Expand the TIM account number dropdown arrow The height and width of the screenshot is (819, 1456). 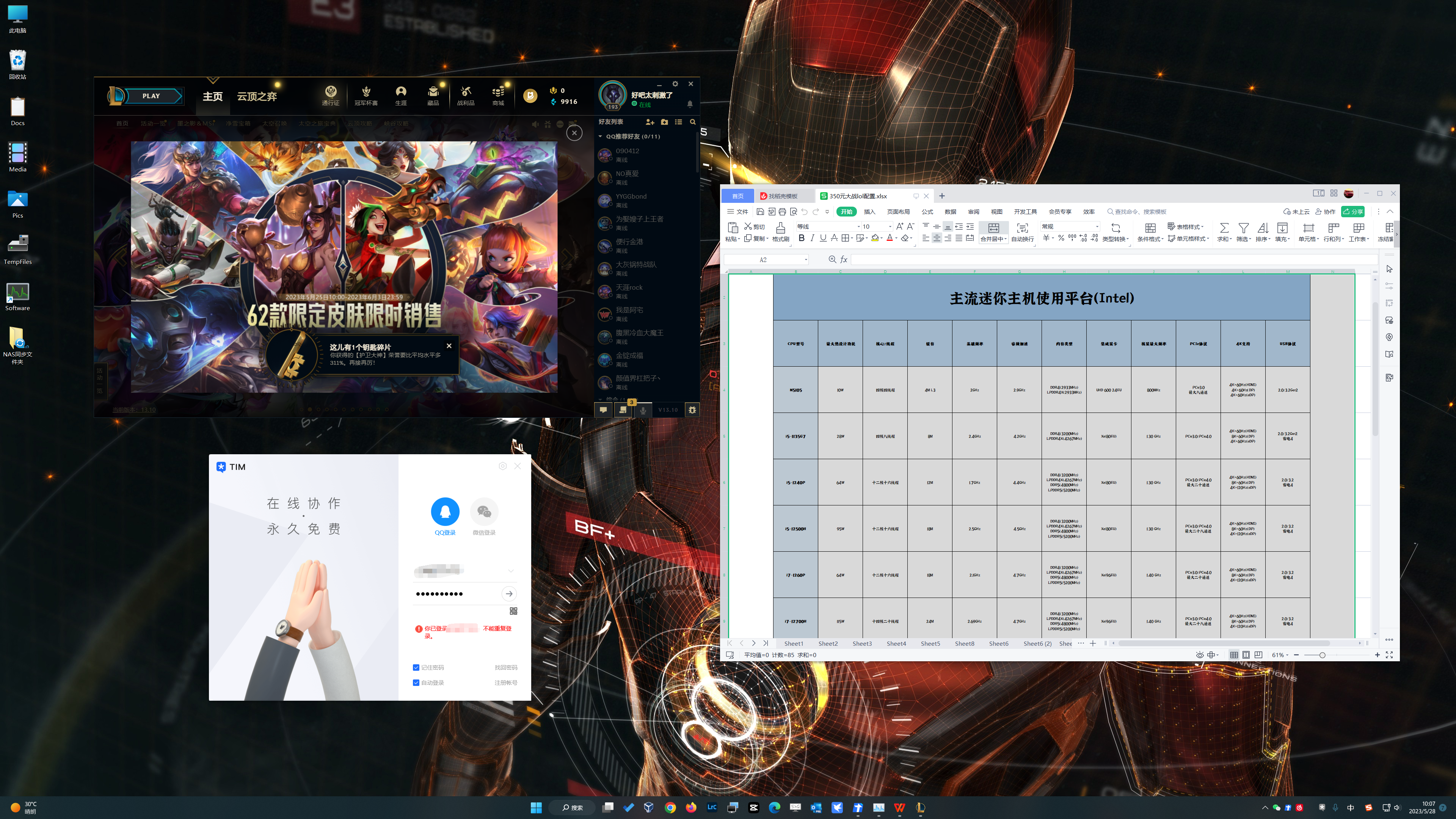coord(510,571)
